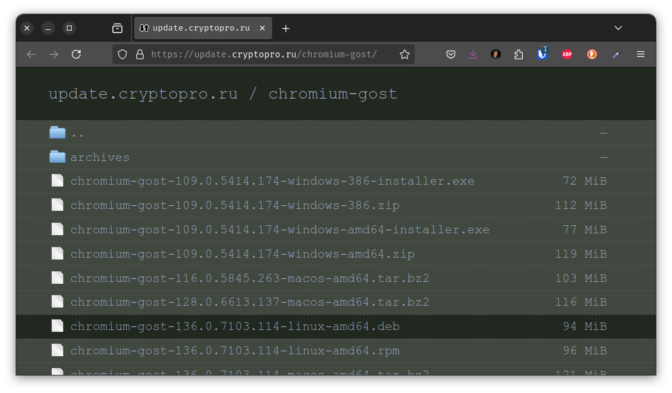
Task: Click the site security lock icon
Action: (x=140, y=54)
